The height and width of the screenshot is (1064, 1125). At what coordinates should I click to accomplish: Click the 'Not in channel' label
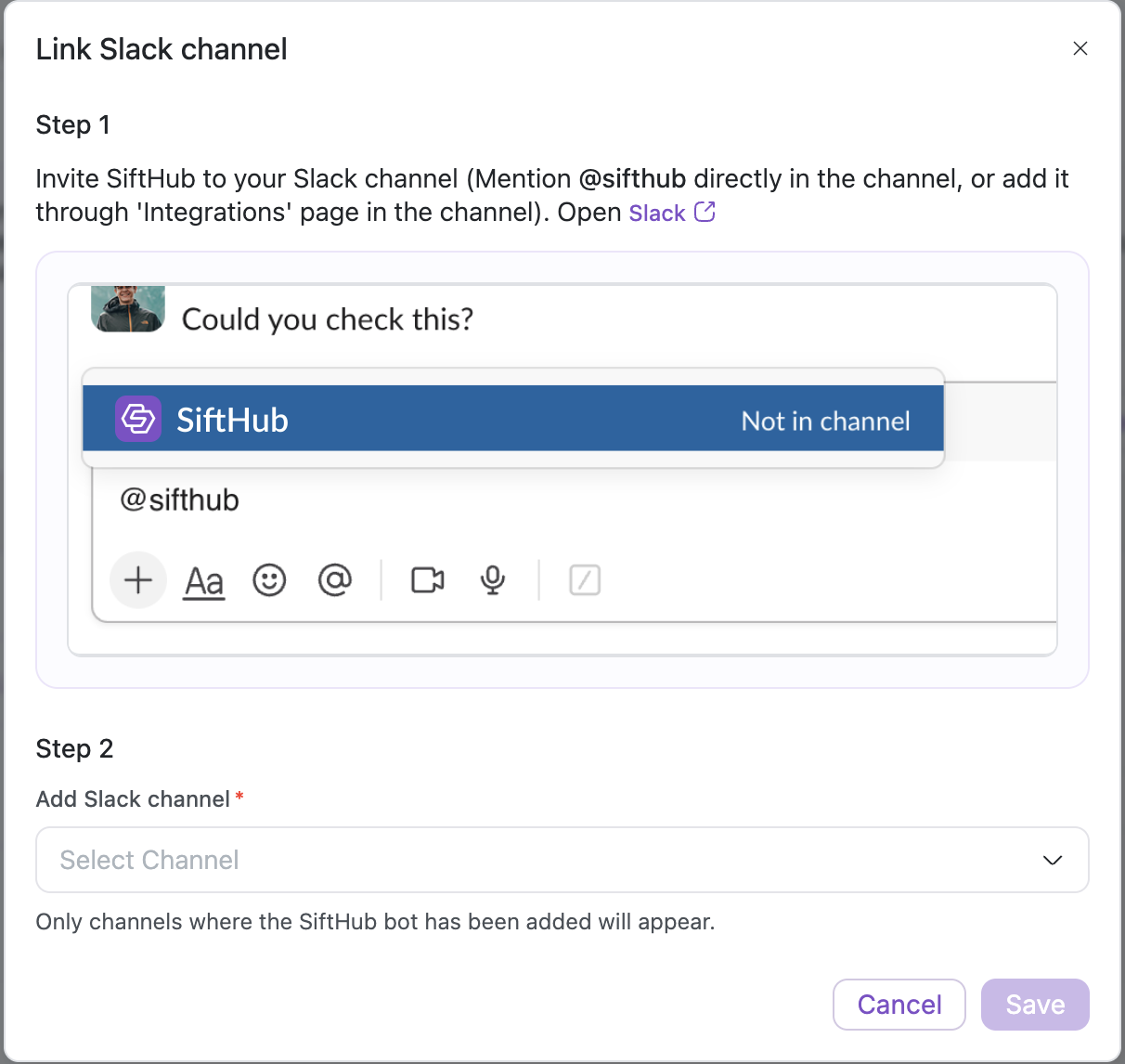tap(825, 422)
